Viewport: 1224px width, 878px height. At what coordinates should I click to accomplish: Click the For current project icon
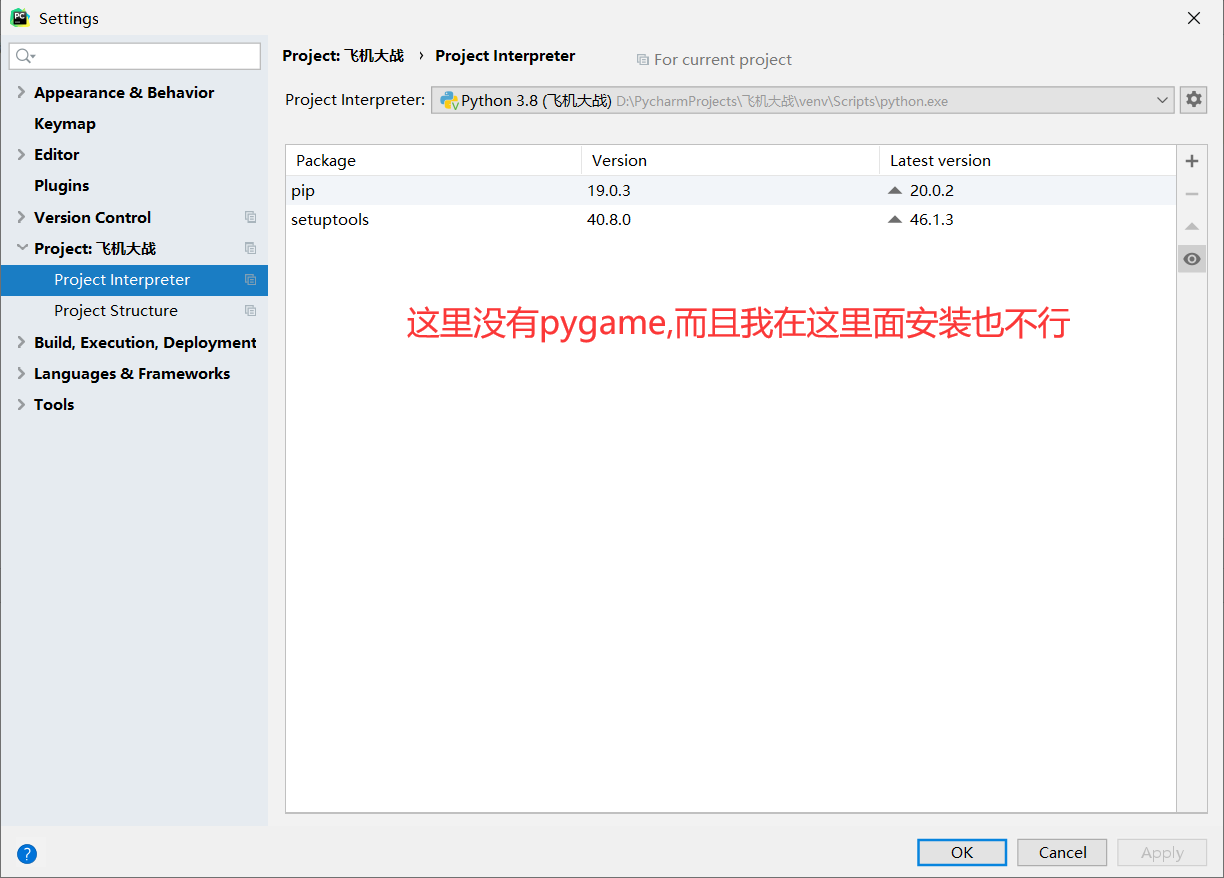click(643, 60)
